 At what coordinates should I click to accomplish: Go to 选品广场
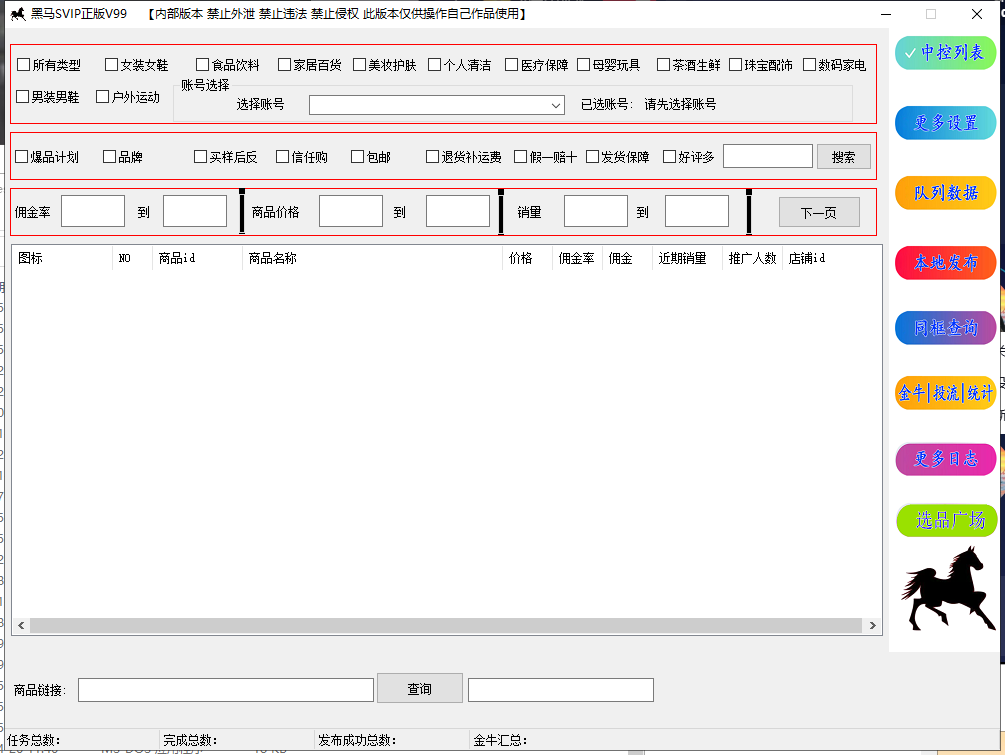[x=946, y=520]
